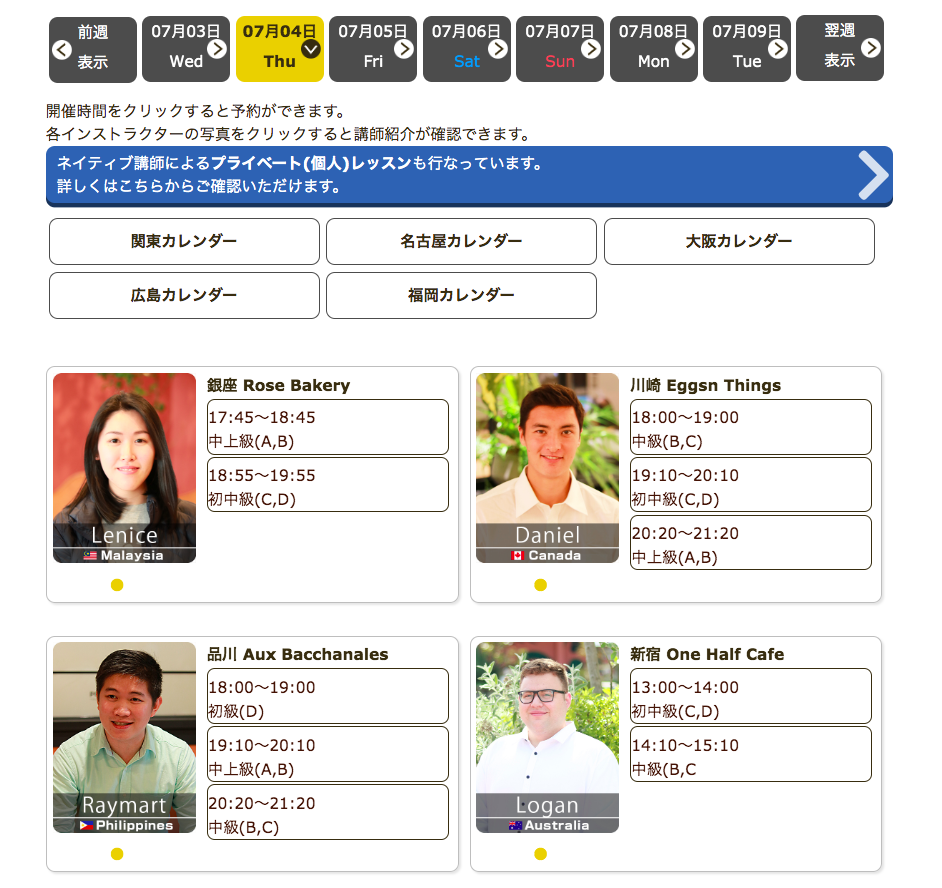Click the yellow dot under Raymart's photo

pyautogui.click(x=117, y=854)
